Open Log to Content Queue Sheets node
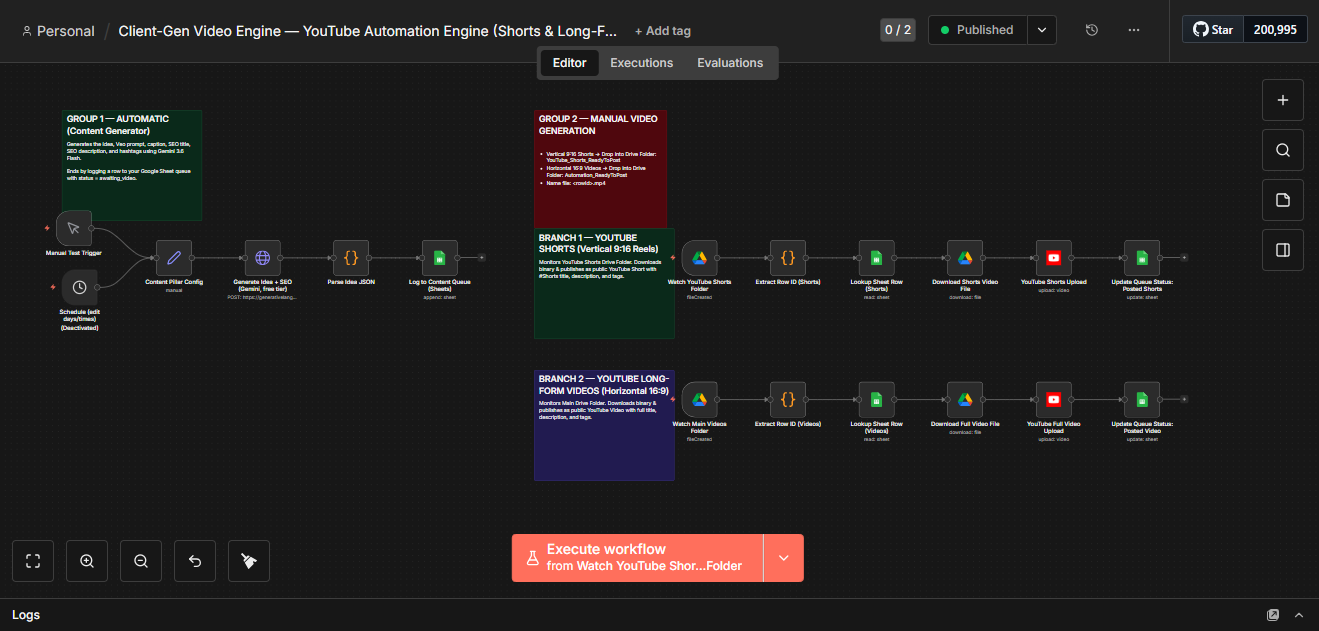1319x631 pixels. pyautogui.click(x=439, y=258)
